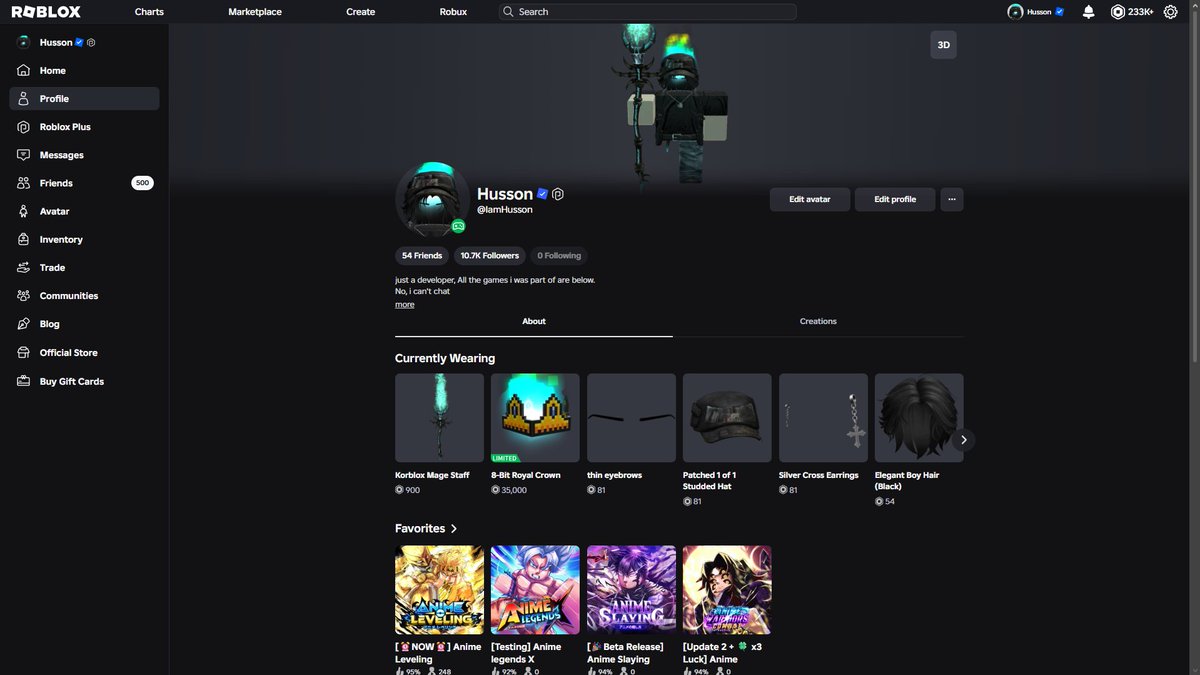This screenshot has width=1200, height=675.
Task: Open the Robux balance icon 233K+
Action: [x=1118, y=12]
